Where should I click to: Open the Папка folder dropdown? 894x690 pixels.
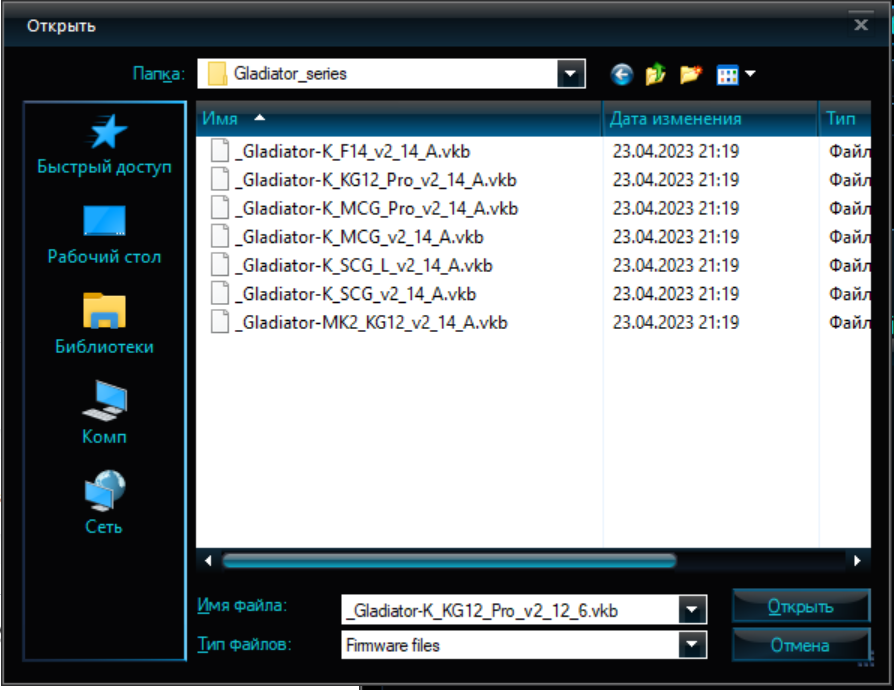(x=570, y=74)
